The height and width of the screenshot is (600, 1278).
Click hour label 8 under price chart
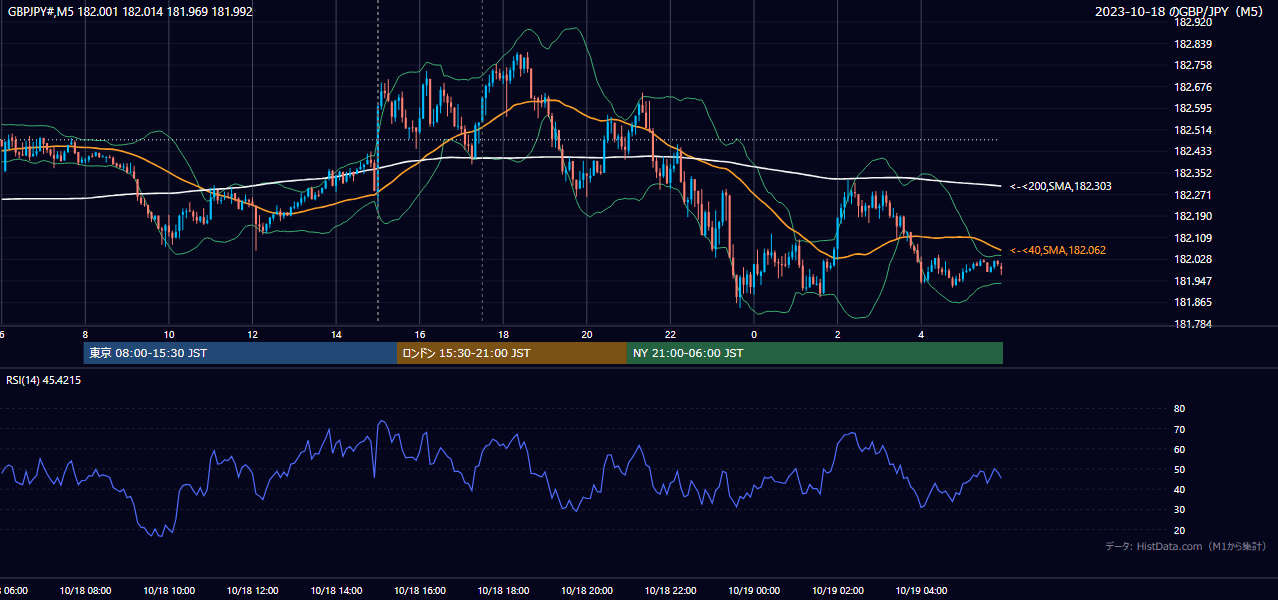coord(85,334)
